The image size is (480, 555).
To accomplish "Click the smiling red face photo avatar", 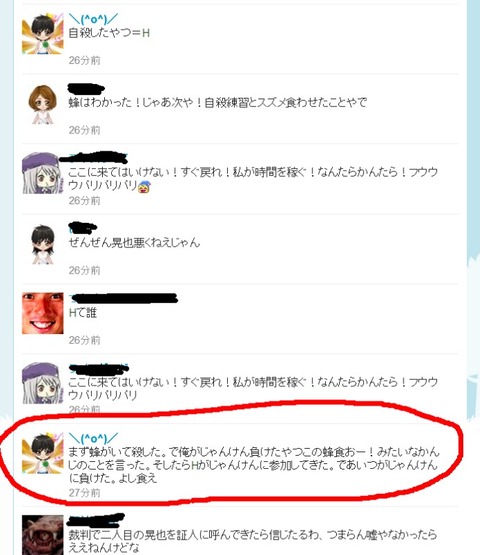I will 42,313.
